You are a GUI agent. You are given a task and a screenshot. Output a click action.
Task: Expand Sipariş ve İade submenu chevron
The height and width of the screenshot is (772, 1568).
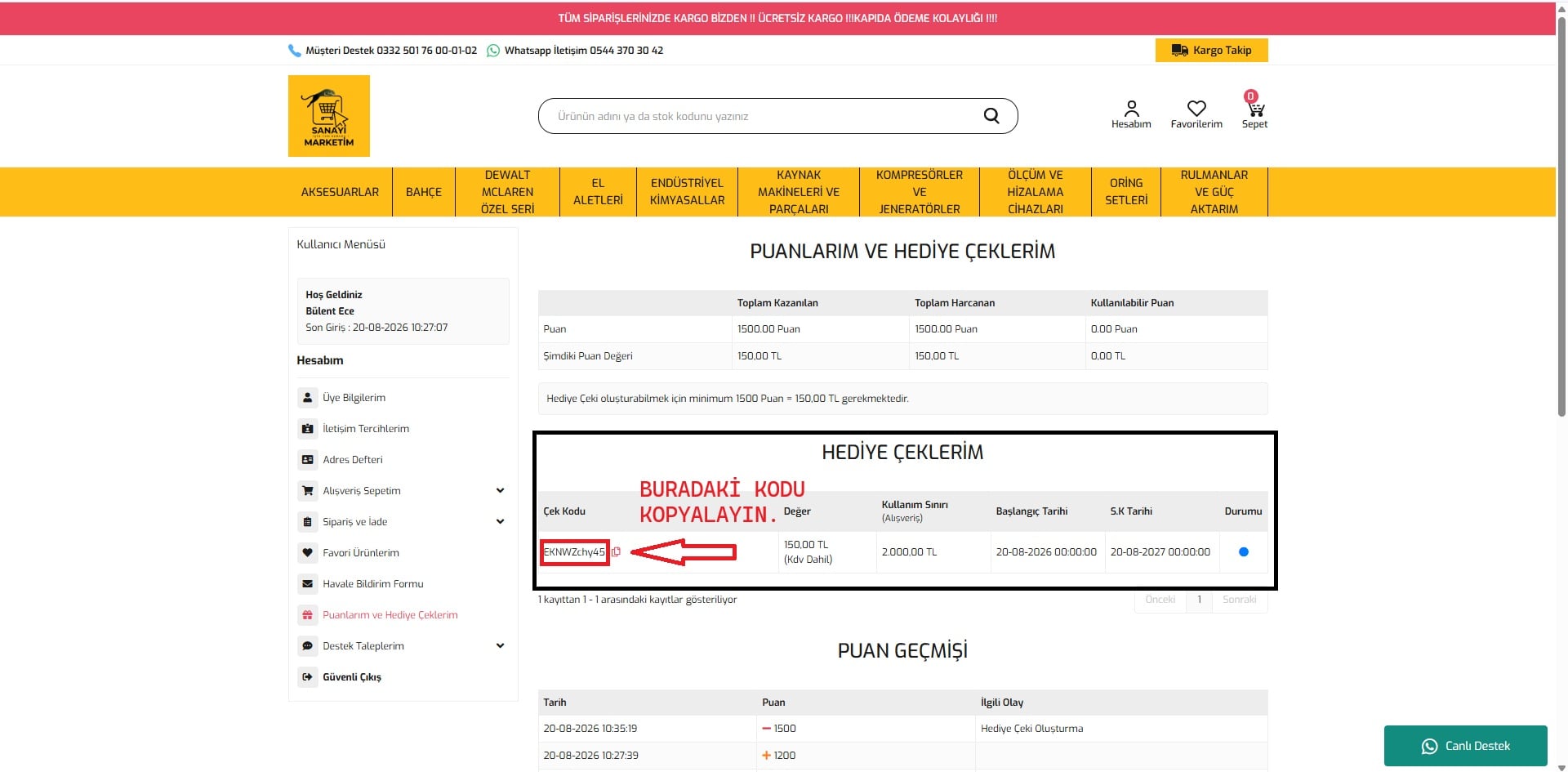click(x=500, y=522)
